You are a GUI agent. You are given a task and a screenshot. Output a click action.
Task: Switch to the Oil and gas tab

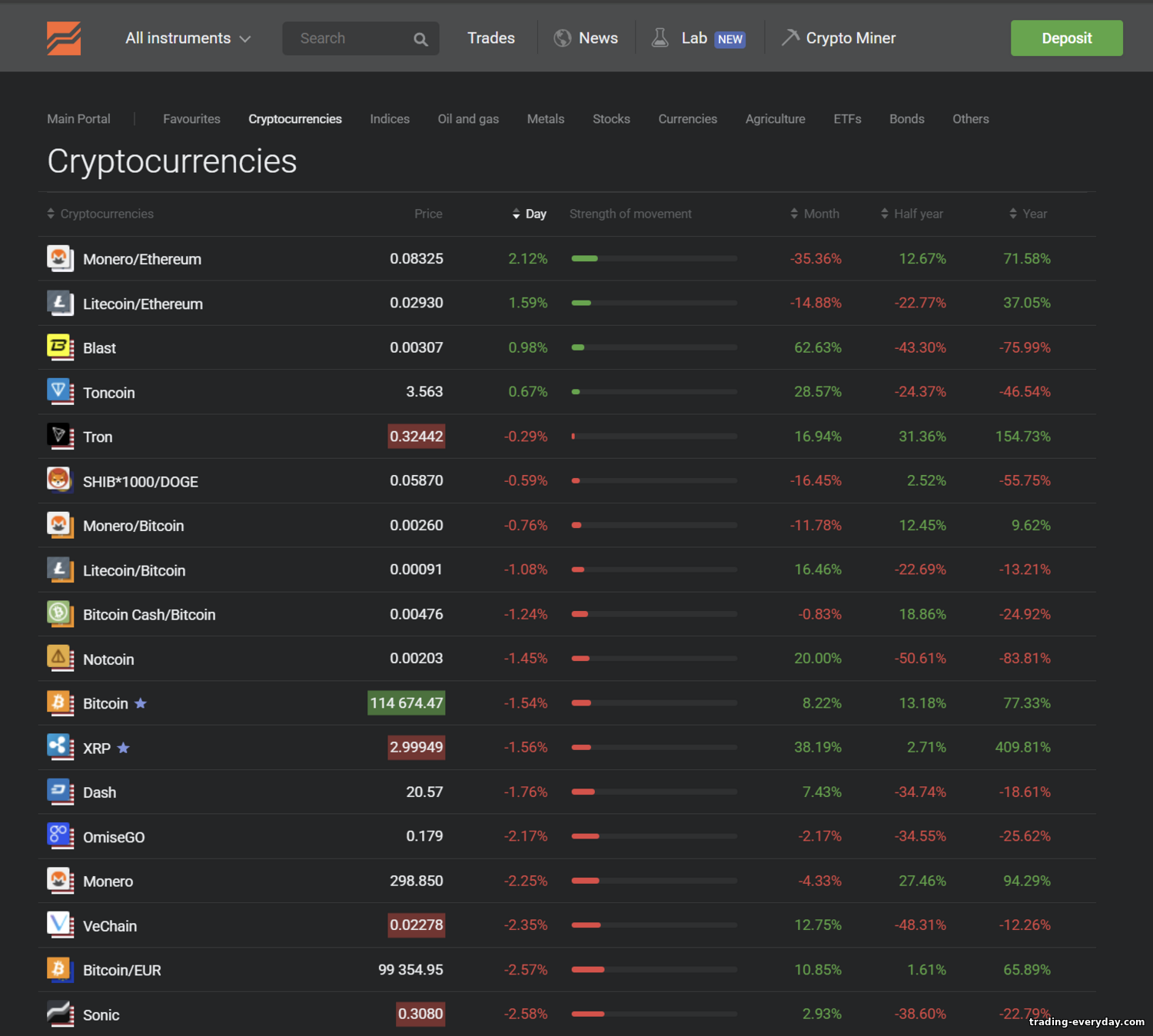pyautogui.click(x=468, y=119)
